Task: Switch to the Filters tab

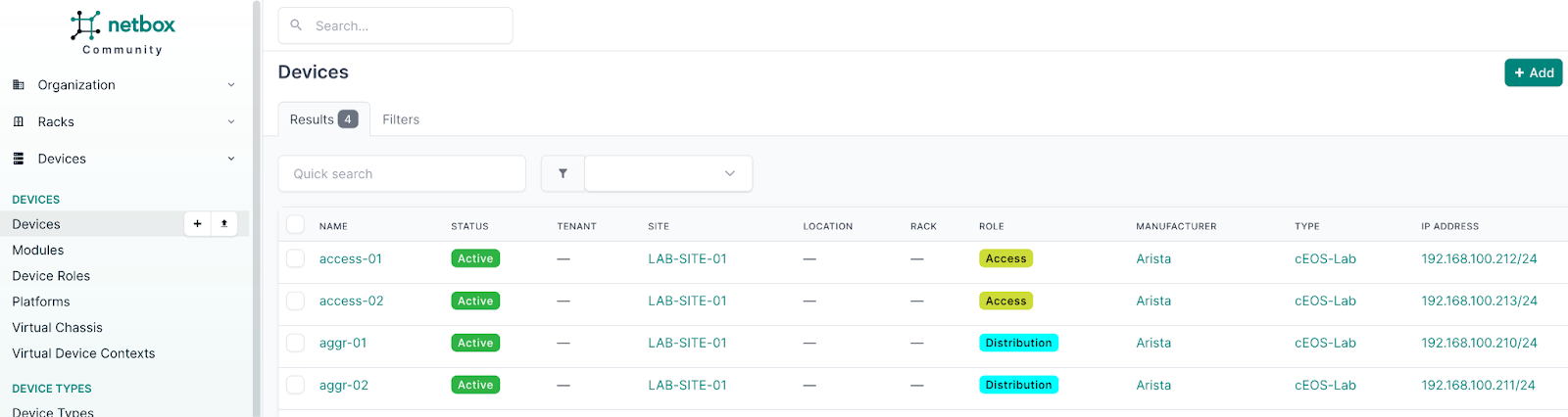Action: coord(401,119)
